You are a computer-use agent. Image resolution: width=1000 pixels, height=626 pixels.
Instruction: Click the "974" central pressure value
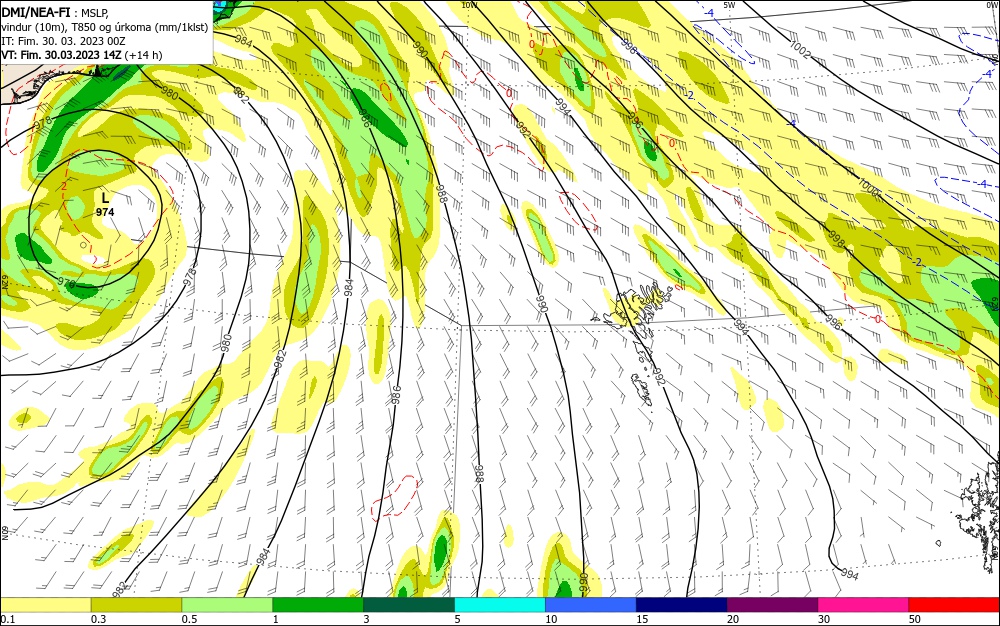coord(105,212)
